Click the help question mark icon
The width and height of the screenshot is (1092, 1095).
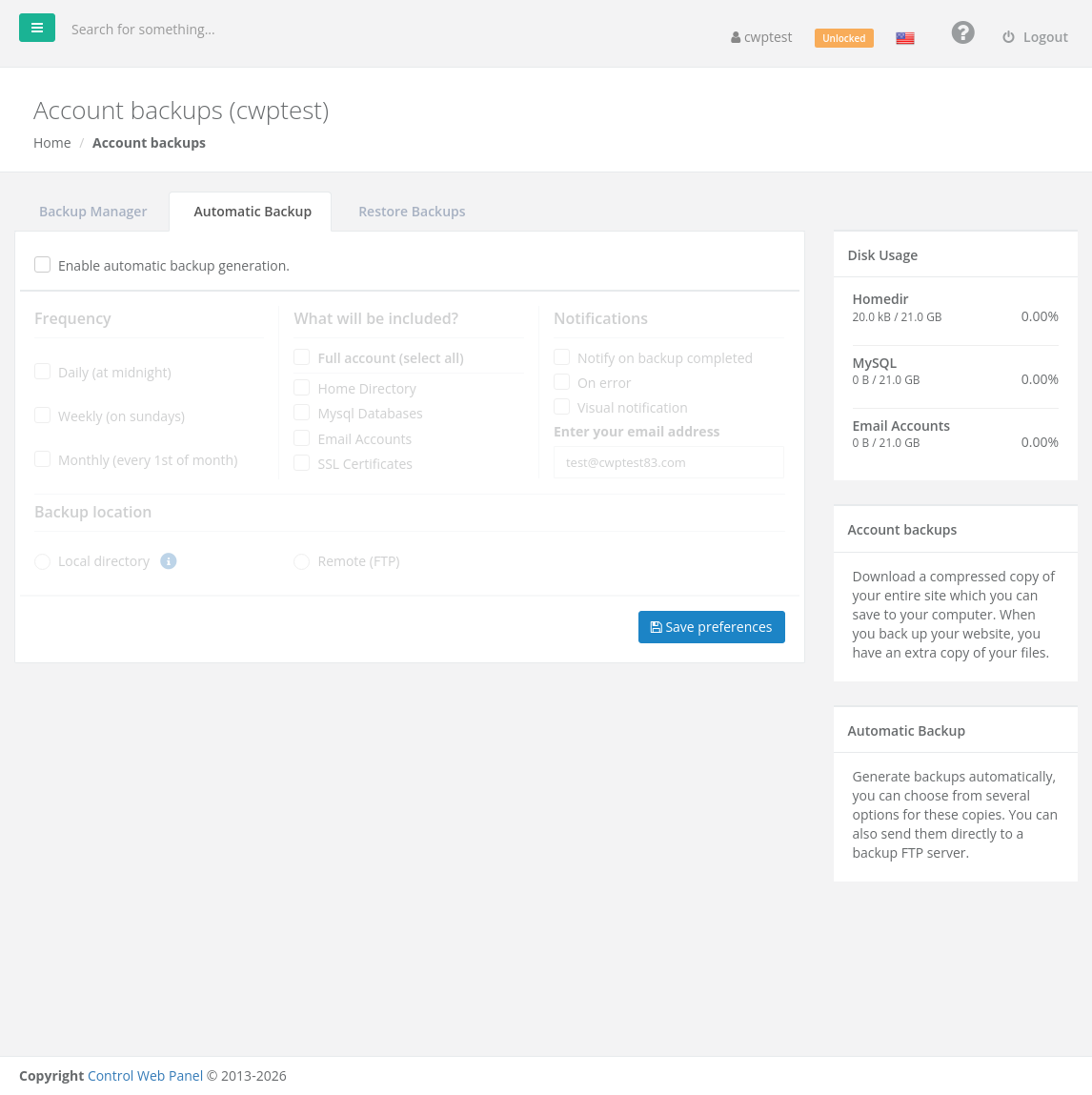tap(962, 32)
